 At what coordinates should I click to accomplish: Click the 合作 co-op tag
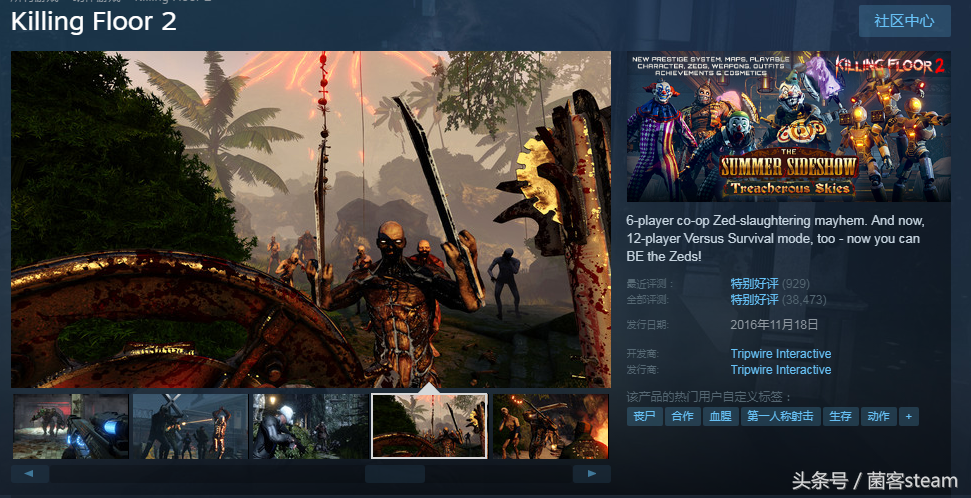coord(682,416)
